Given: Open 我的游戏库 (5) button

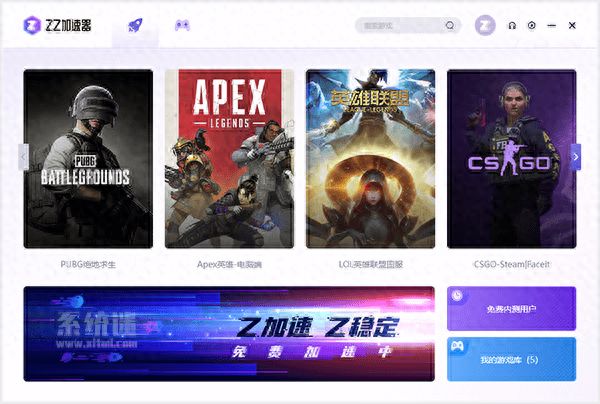Looking at the screenshot, I should click(511, 359).
